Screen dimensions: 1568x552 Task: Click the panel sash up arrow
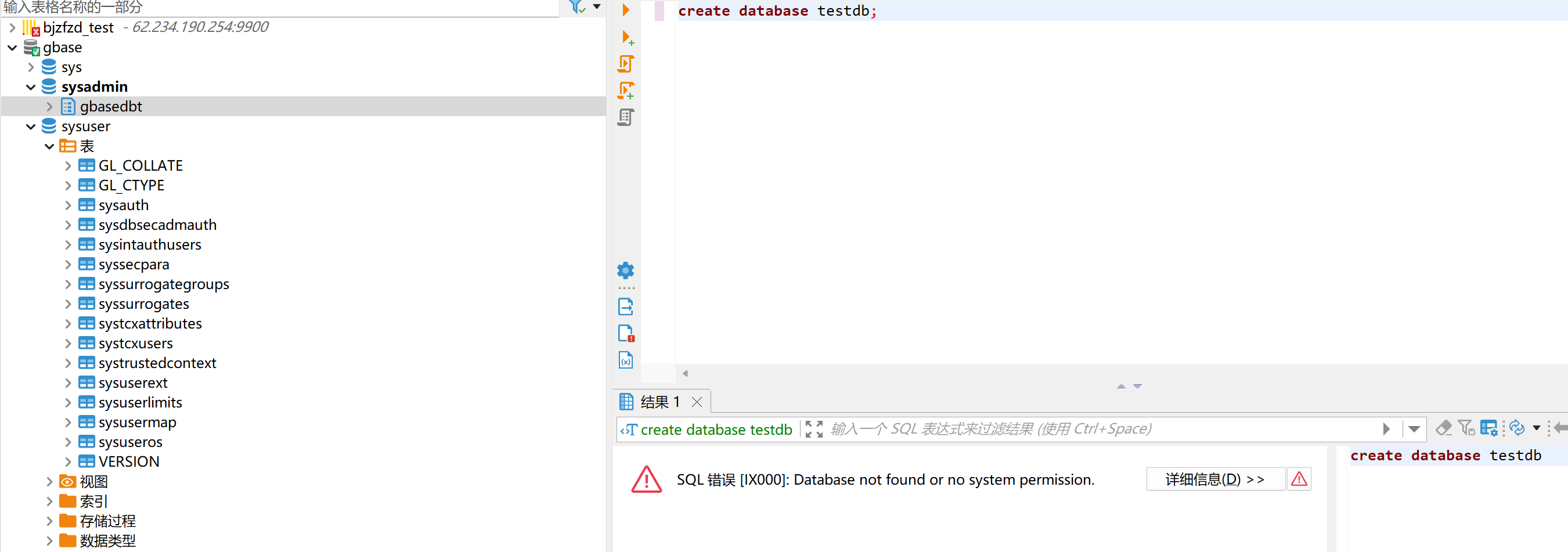point(1121,387)
